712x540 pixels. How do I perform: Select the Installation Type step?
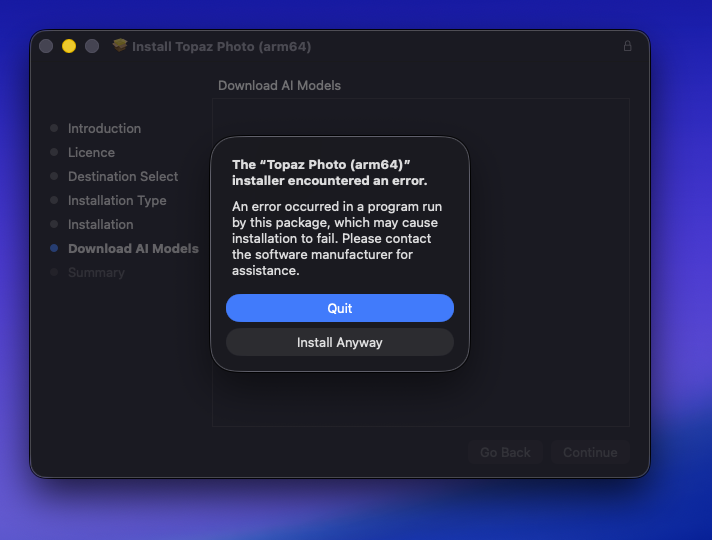[x=117, y=200]
